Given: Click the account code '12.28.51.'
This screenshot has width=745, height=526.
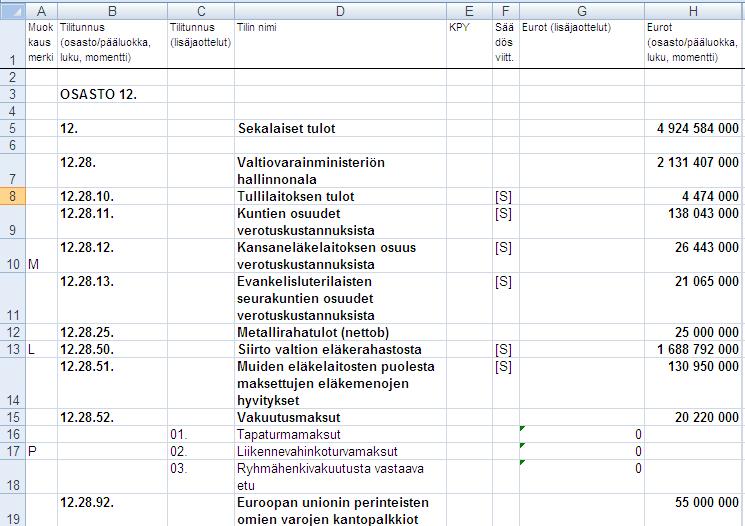Looking at the screenshot, I should click(87, 366).
